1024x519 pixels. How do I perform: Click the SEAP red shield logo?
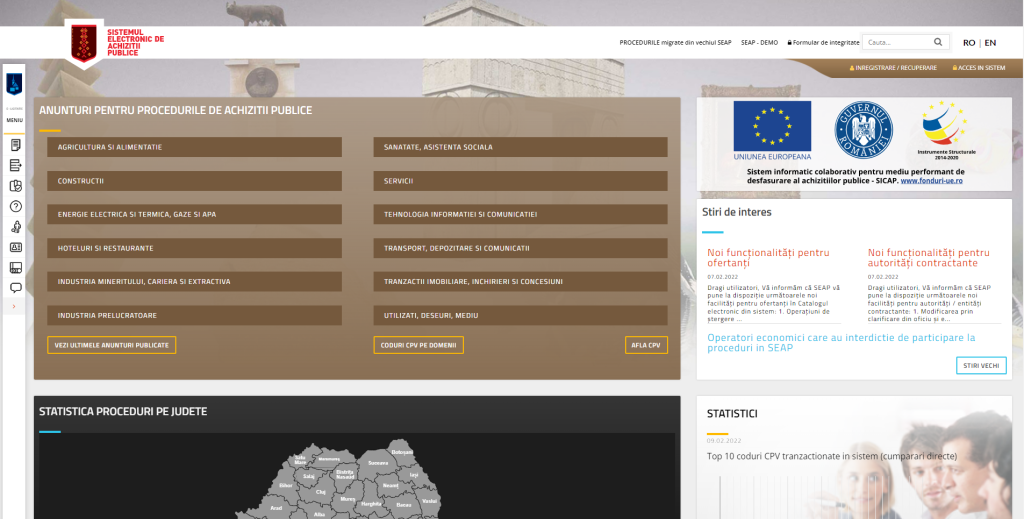coord(84,44)
